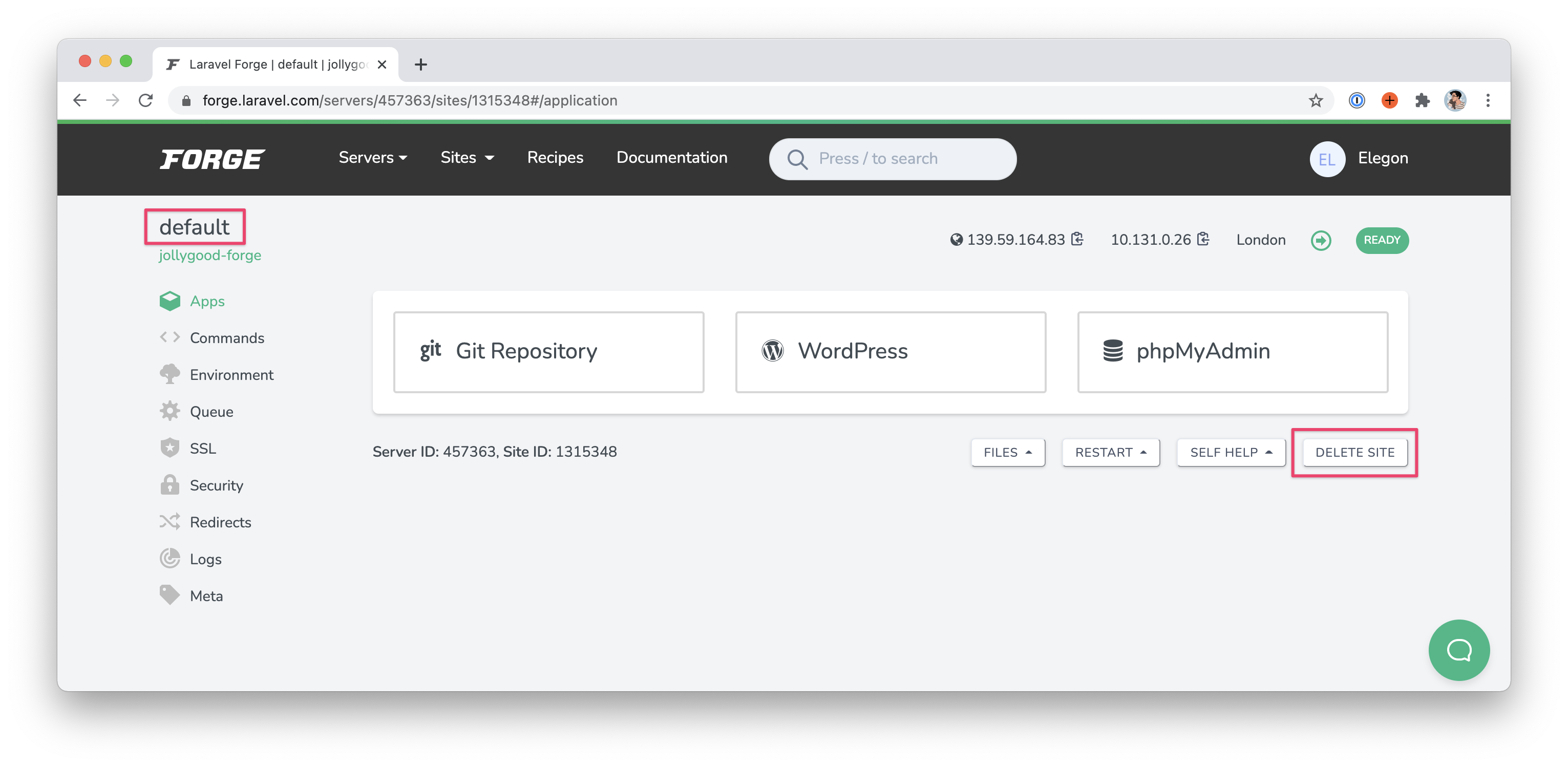
Task: Open the green chat support bubble
Action: [1458, 650]
